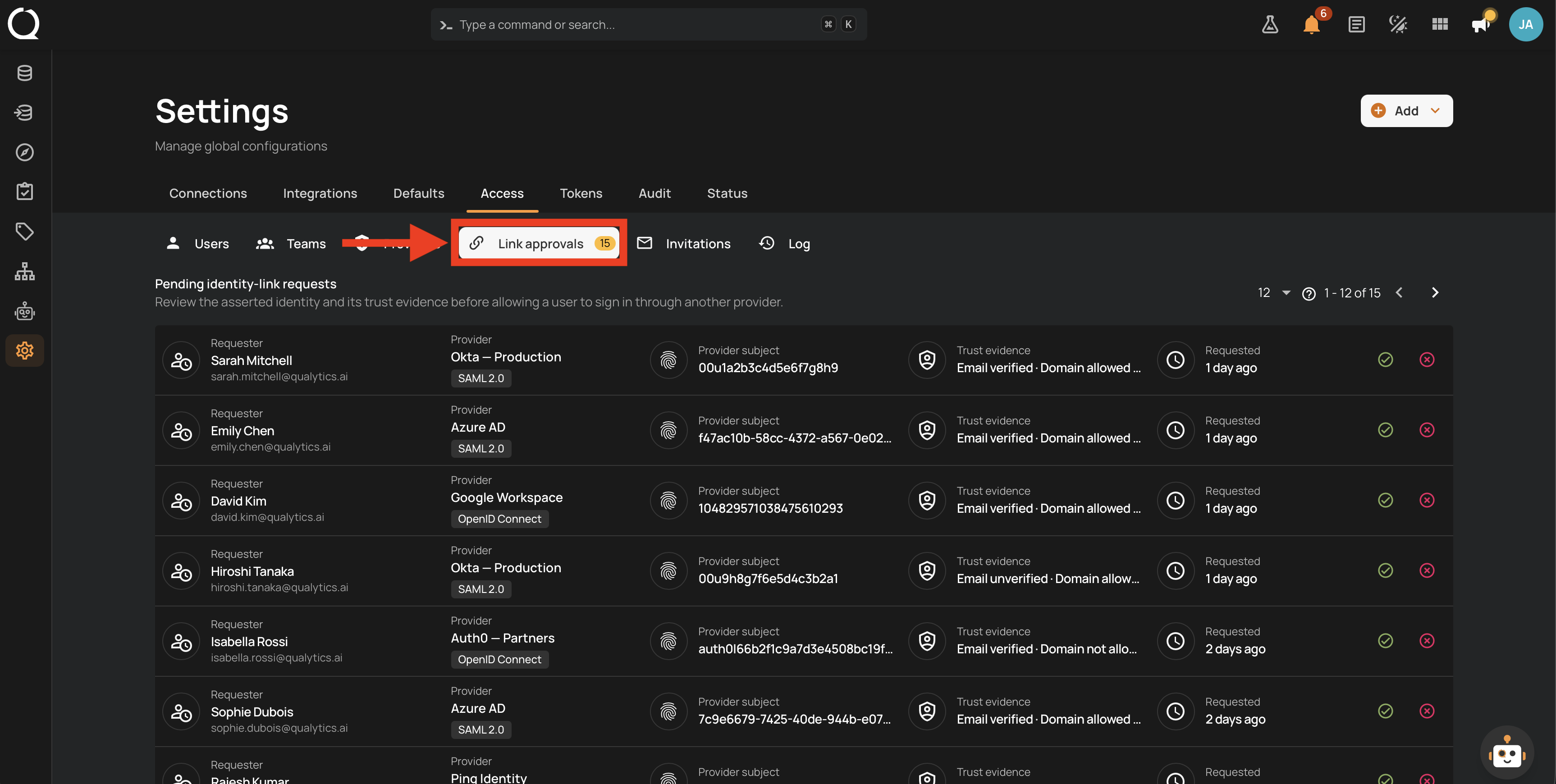
Task: Reject Hiroshi Tanaka's link request
Action: 1427,570
